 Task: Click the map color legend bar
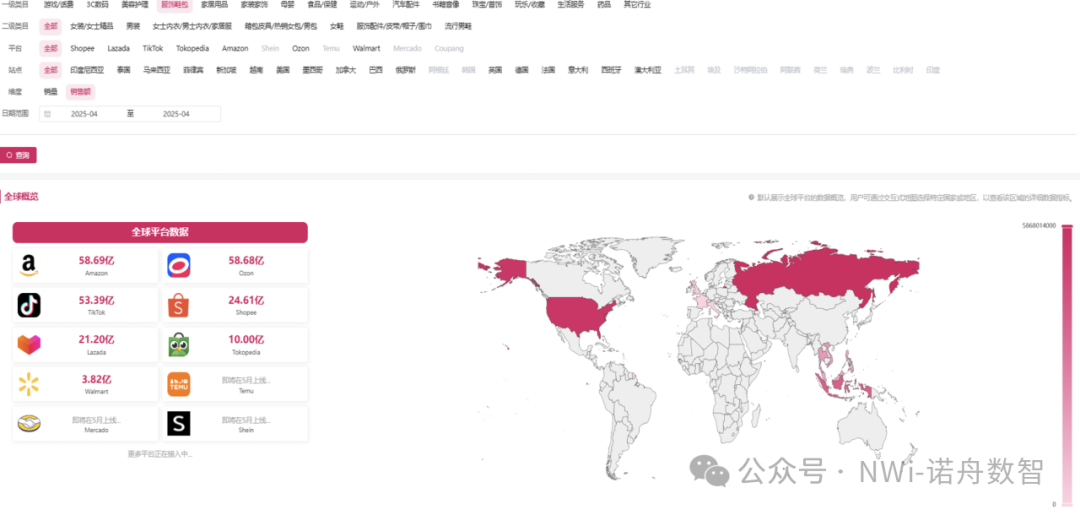1066,365
